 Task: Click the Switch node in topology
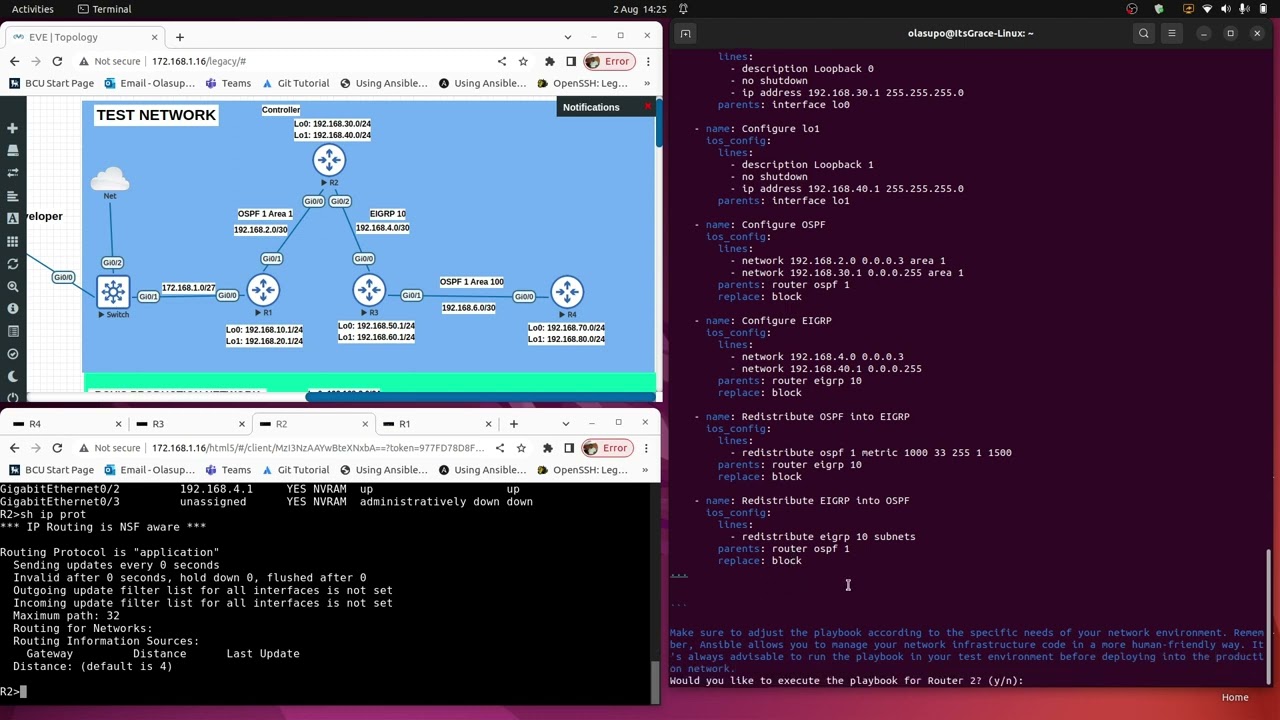113,292
